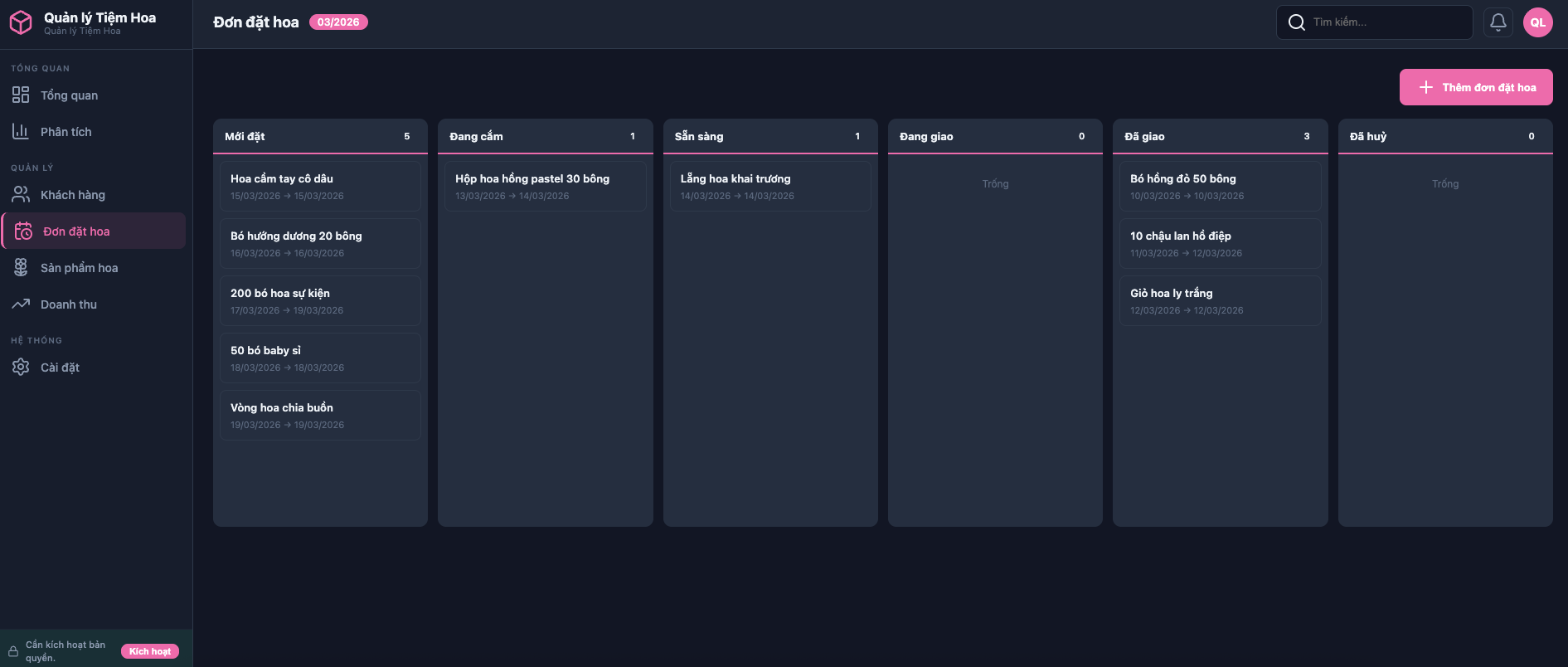Viewport: 1568px width, 667px height.
Task: Open notifications bell icon
Action: 1498,22
